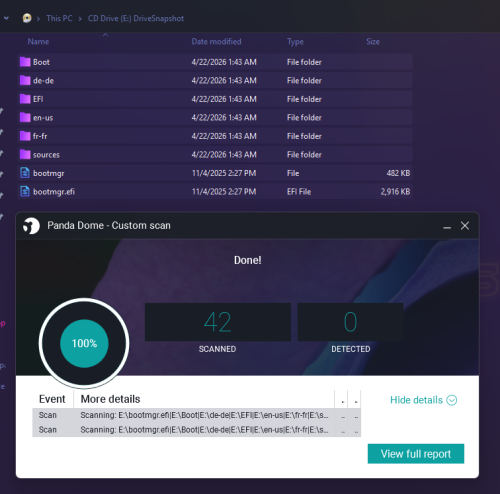The width and height of the screenshot is (500, 494).
Task: Click Boot folder's date modified
Action: click(224, 62)
